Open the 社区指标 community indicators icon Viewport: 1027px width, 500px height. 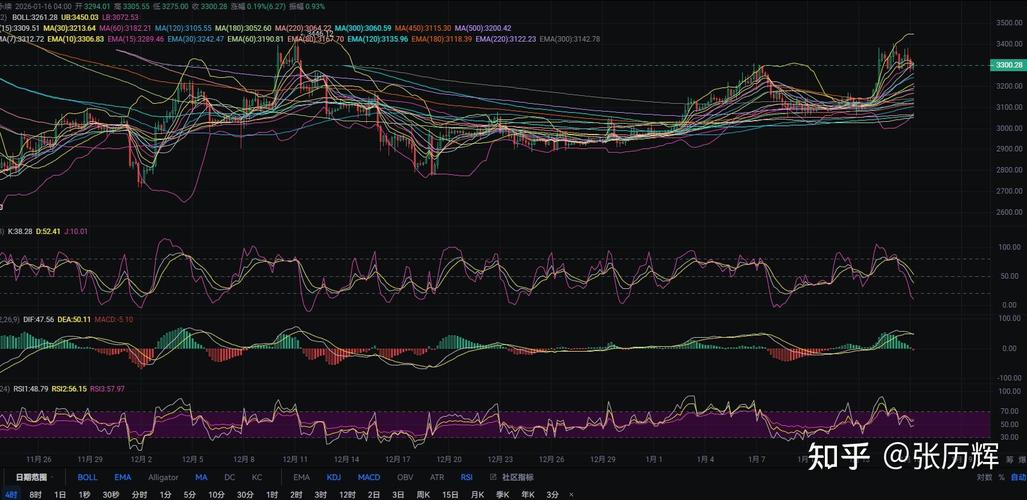pos(494,478)
